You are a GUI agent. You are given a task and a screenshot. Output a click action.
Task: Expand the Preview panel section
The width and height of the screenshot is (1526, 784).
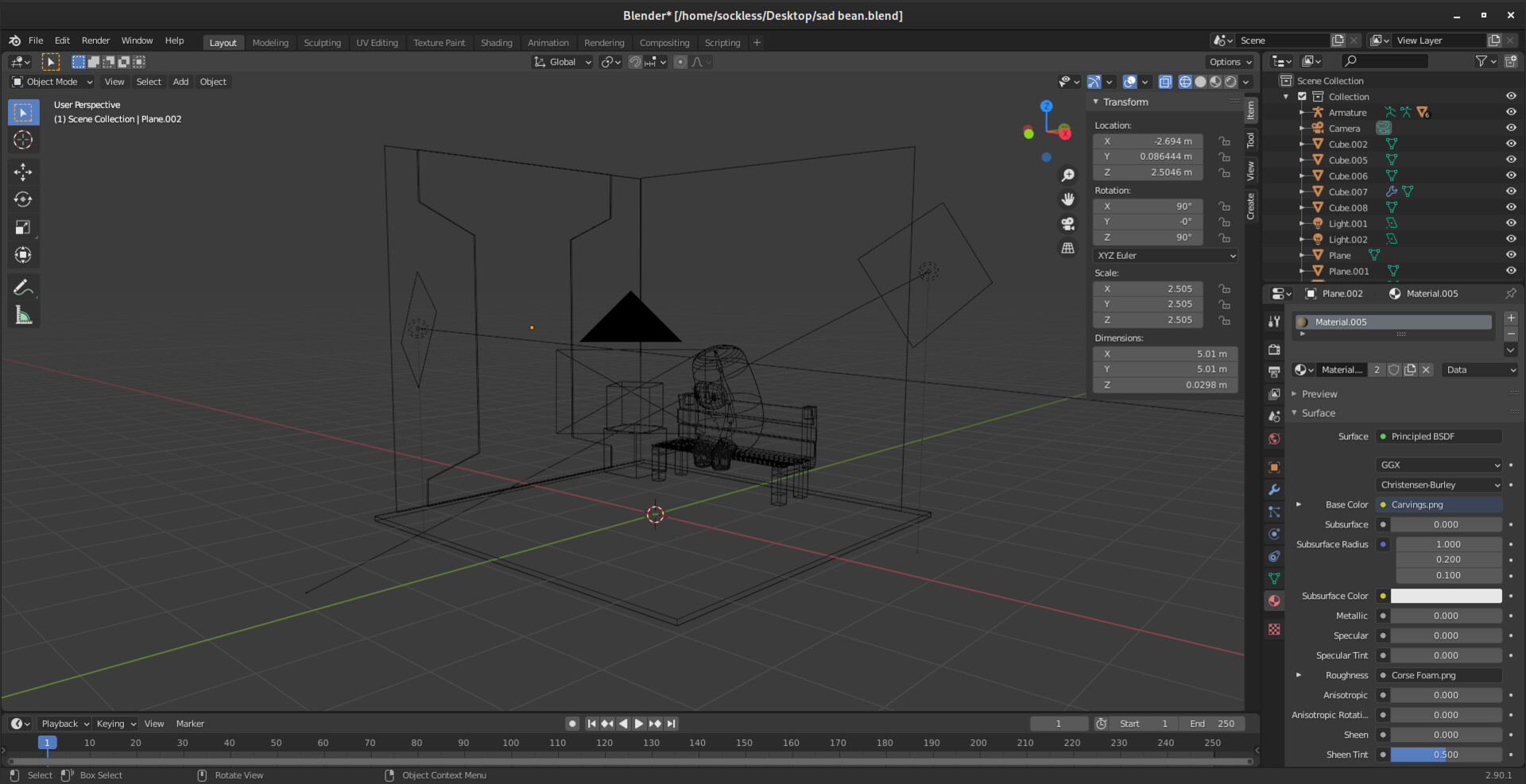click(1319, 394)
